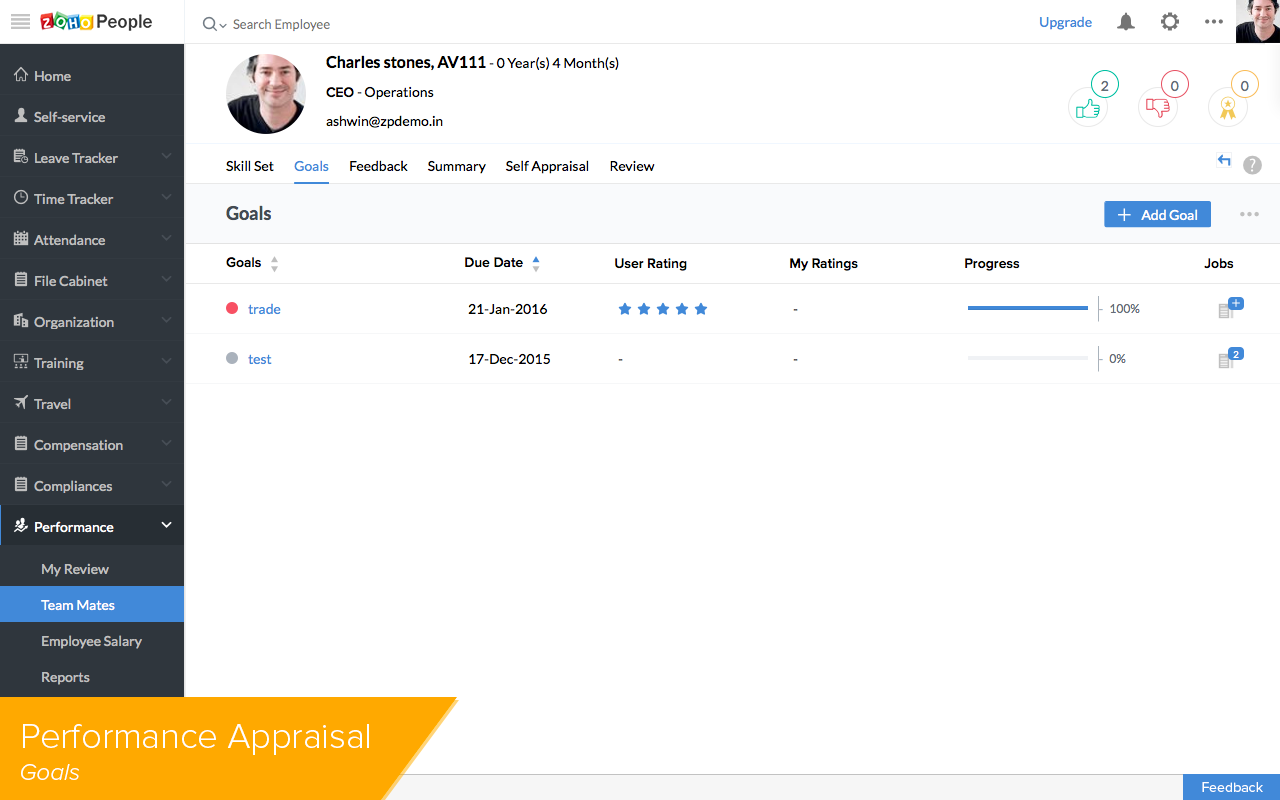The height and width of the screenshot is (800, 1280).
Task: Click the Leave Tracker sidebar icon
Action: (x=21, y=157)
